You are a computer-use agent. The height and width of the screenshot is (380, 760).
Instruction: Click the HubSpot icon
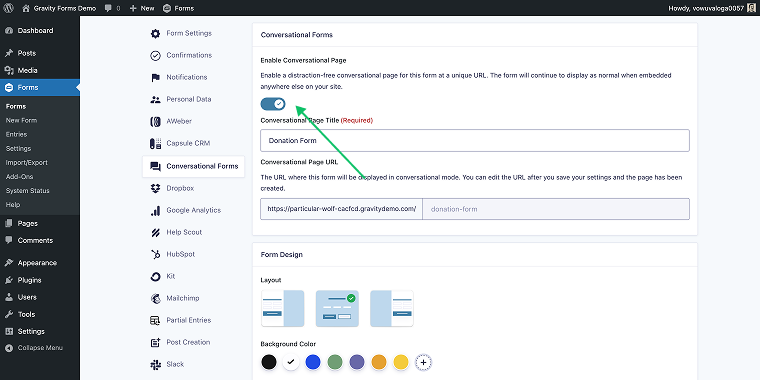coord(155,254)
